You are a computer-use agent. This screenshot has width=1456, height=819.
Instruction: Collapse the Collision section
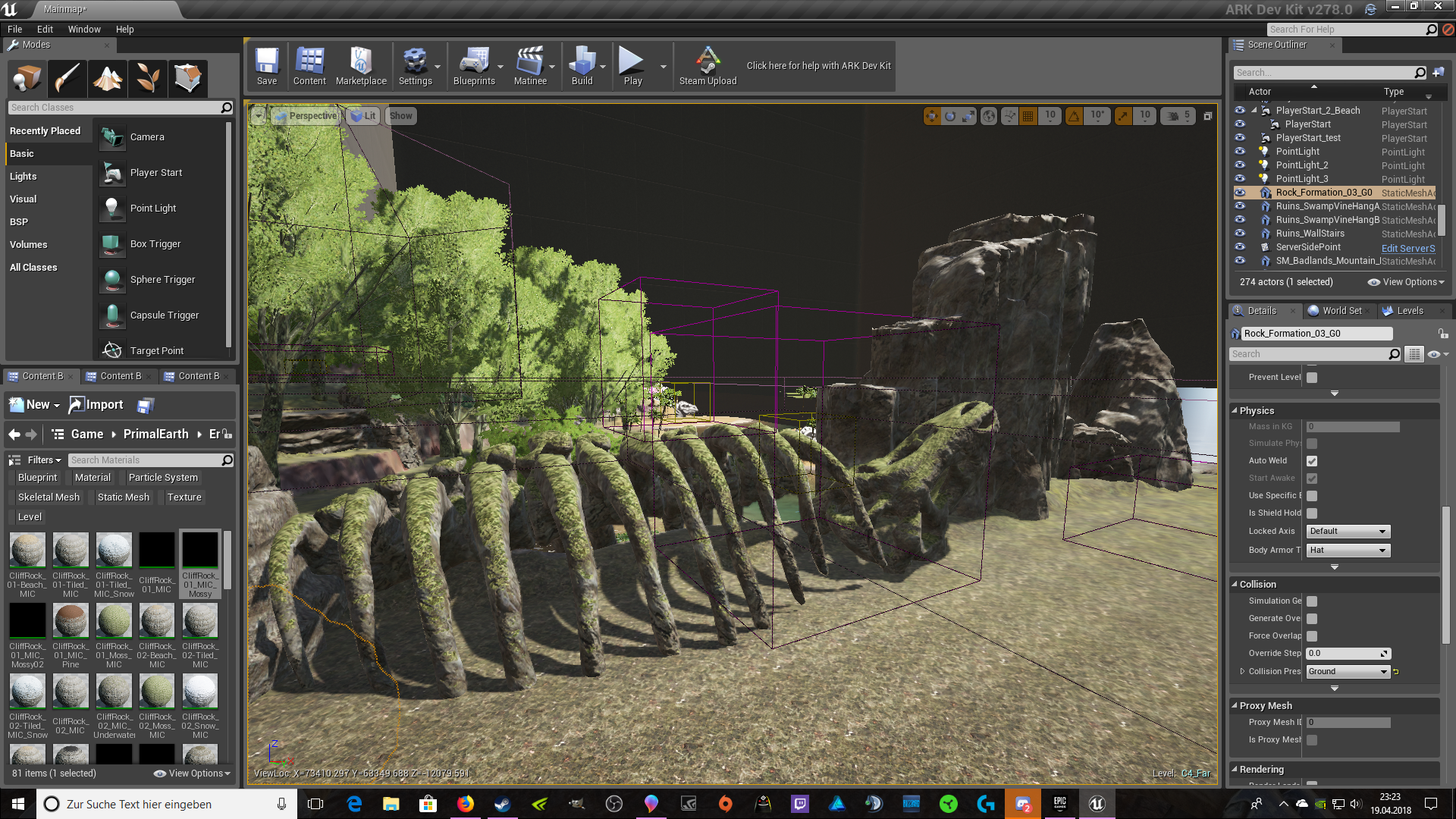click(1235, 585)
